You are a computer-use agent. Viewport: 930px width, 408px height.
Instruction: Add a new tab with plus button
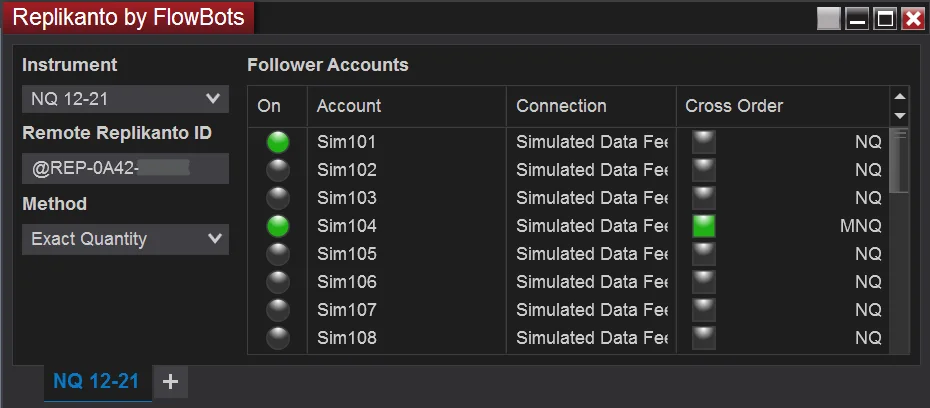point(170,381)
